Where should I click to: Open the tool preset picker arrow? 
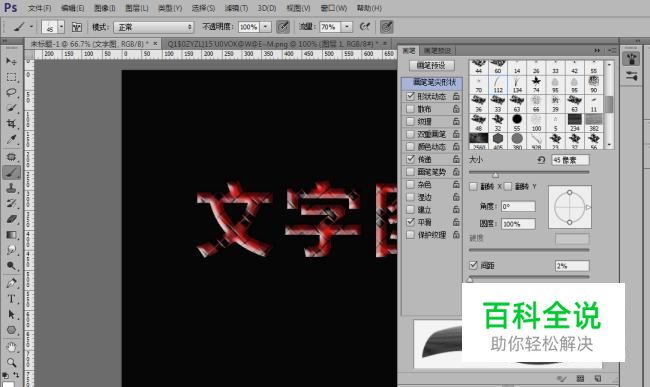[31, 27]
